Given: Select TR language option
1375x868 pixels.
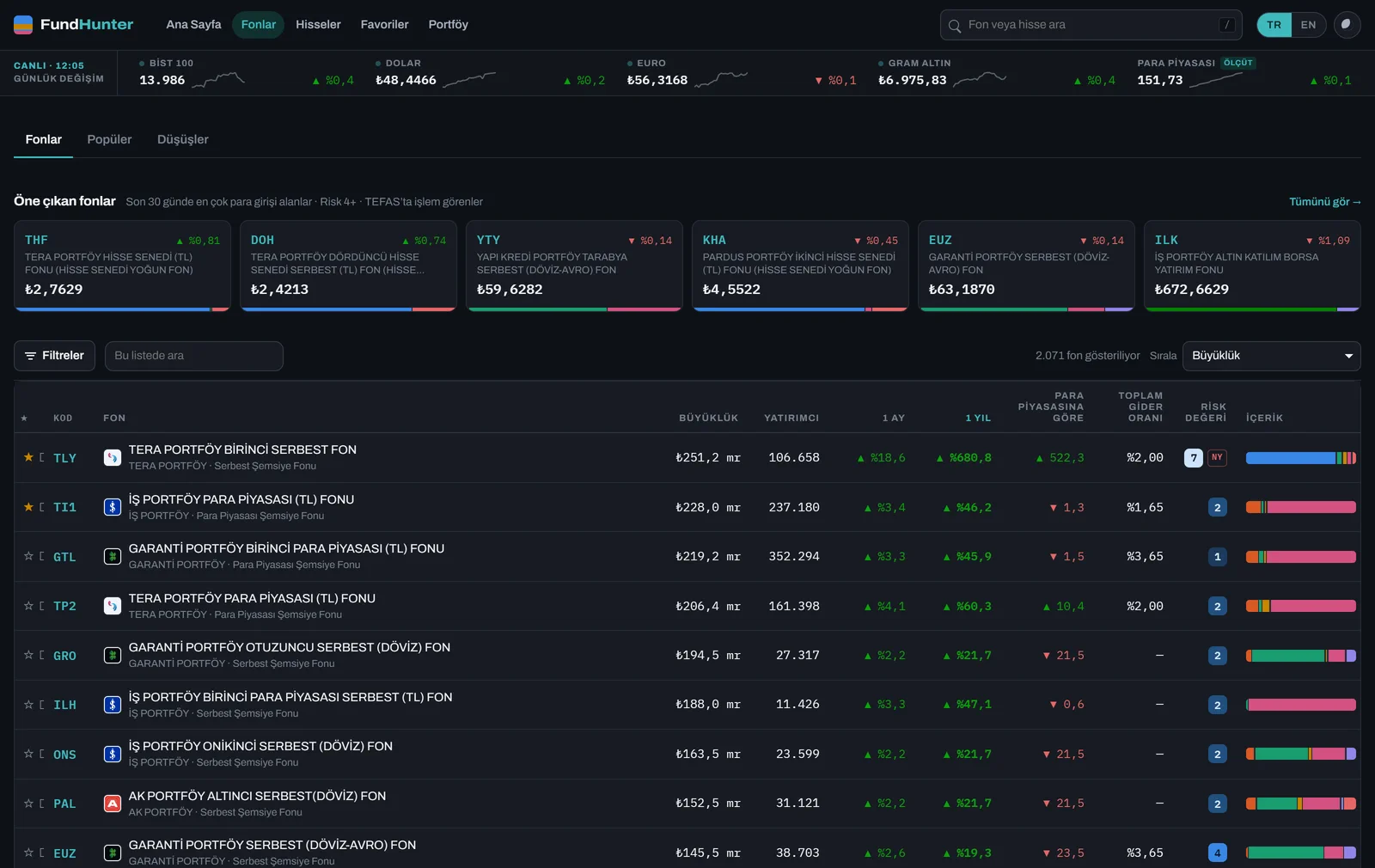Looking at the screenshot, I should click(1274, 25).
